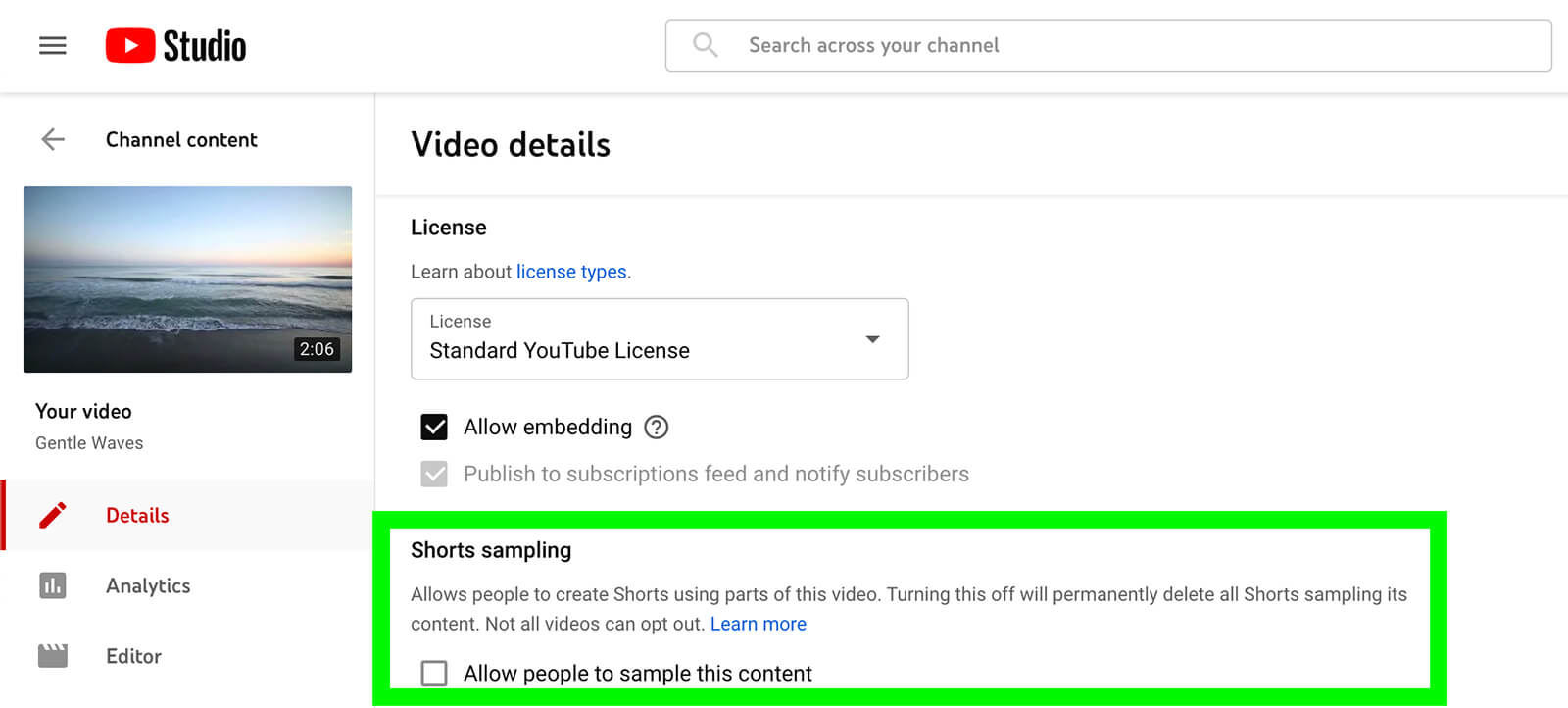
Task: Open the help icon next to Allow embedding
Action: (657, 428)
